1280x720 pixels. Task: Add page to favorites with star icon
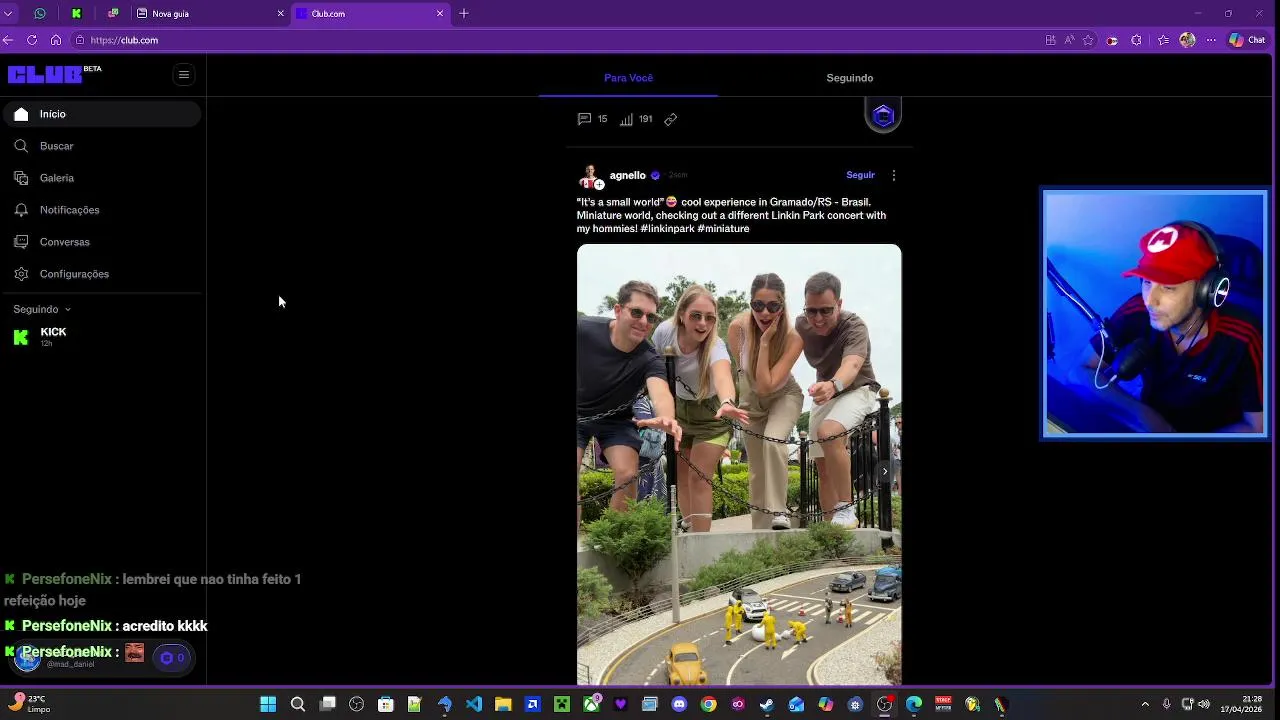pyautogui.click(x=1087, y=40)
